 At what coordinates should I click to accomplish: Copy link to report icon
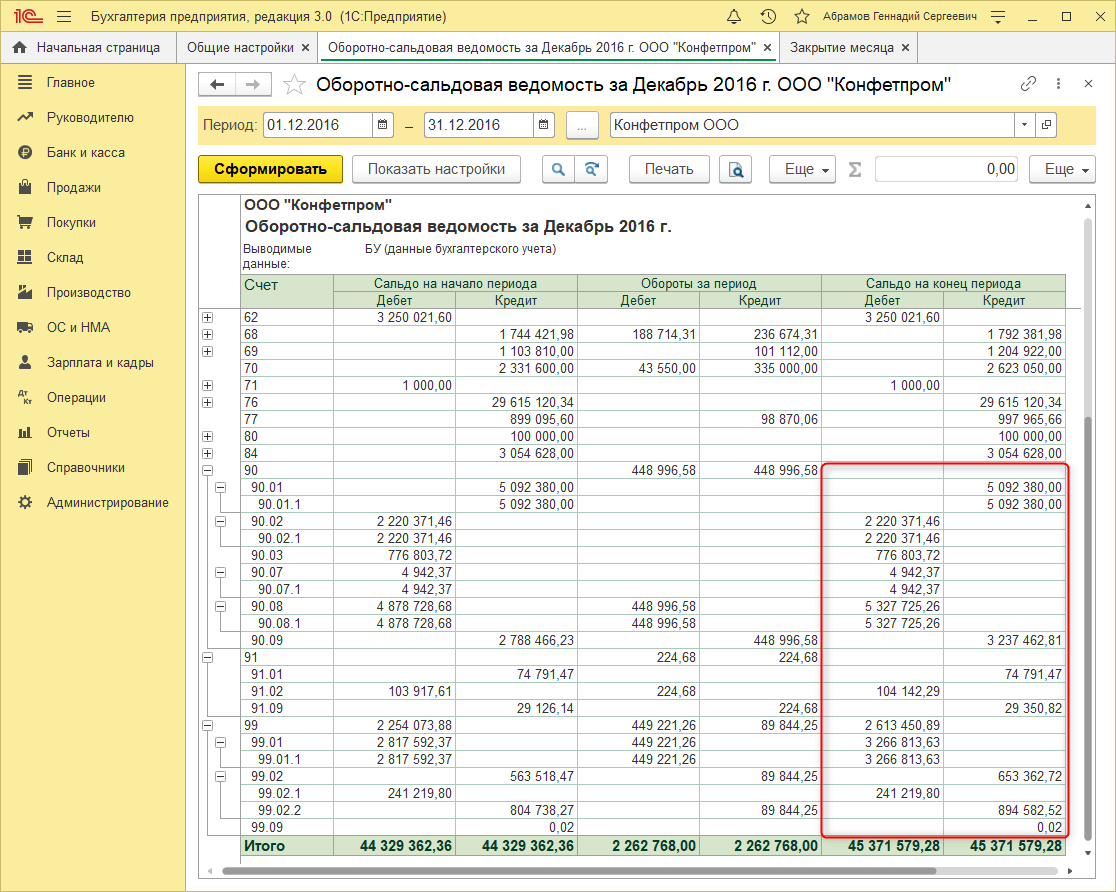[1028, 84]
